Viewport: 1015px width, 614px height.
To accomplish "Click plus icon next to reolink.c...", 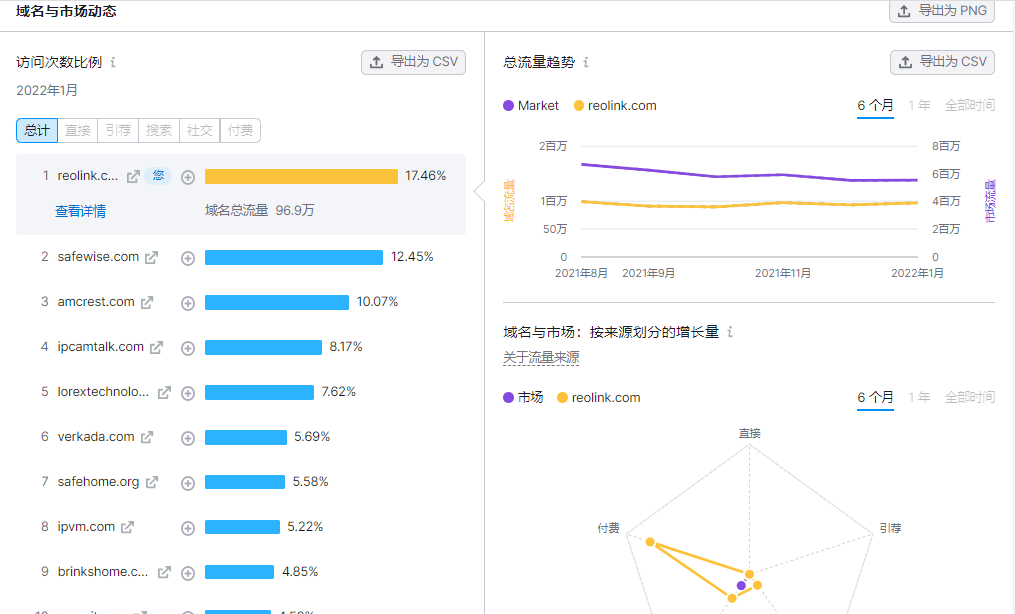I will pyautogui.click(x=188, y=177).
